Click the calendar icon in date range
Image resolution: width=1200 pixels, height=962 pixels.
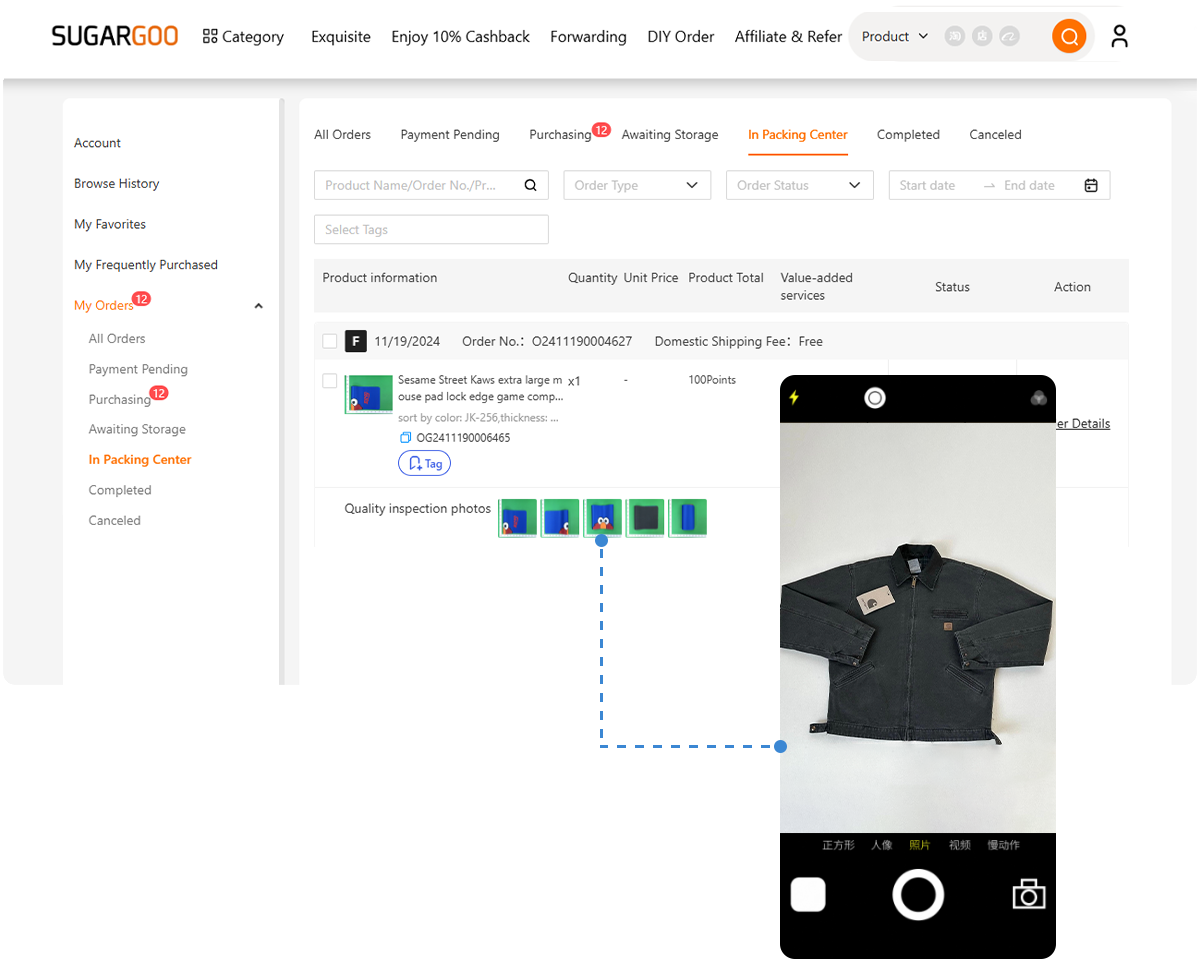coord(1091,185)
